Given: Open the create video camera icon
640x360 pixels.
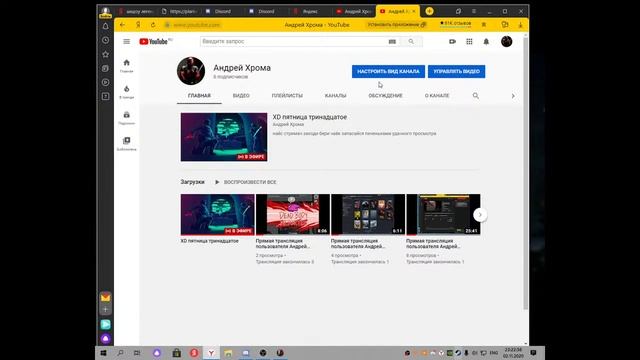Looking at the screenshot, I should [x=452, y=41].
